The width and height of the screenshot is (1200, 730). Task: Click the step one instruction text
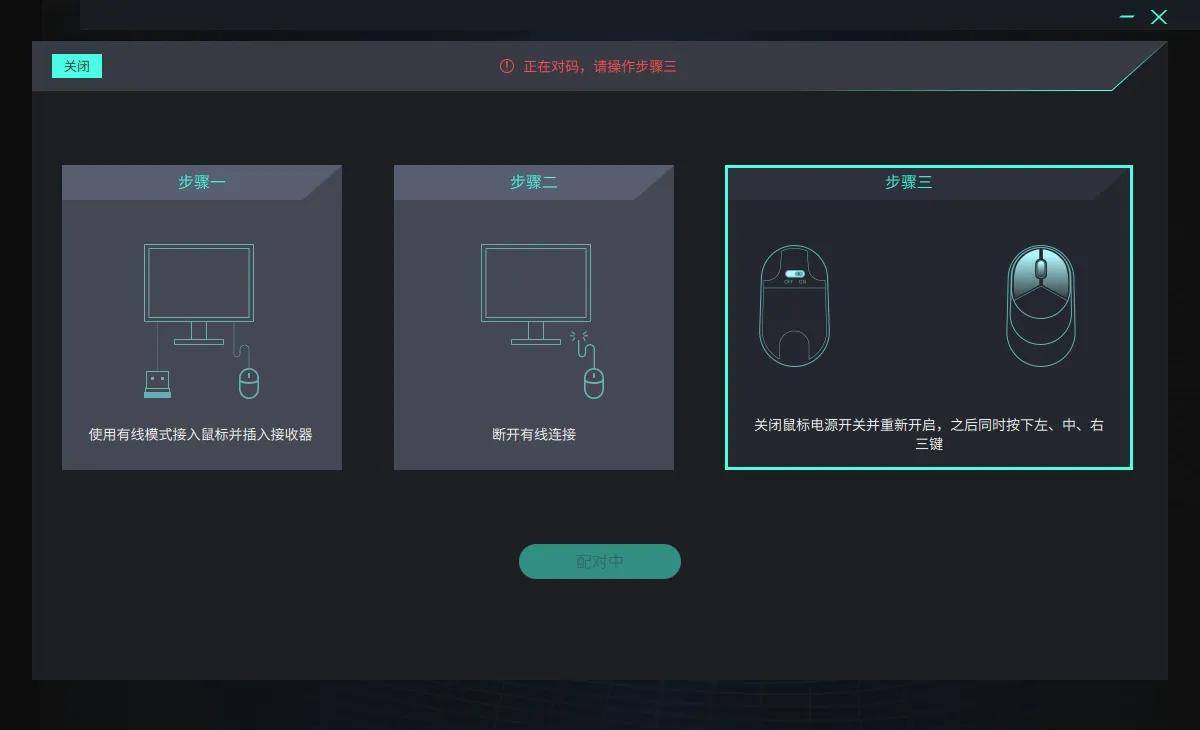point(201,435)
